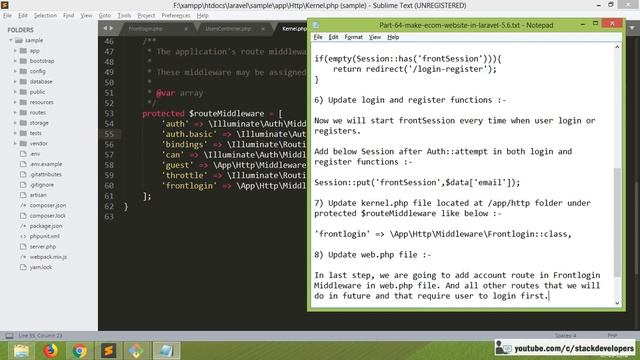Click the Notepad window title icon

316,25
